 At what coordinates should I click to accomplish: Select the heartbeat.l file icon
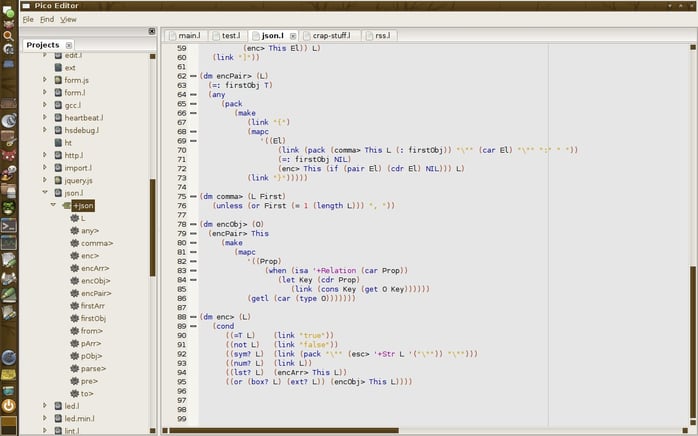coord(58,118)
